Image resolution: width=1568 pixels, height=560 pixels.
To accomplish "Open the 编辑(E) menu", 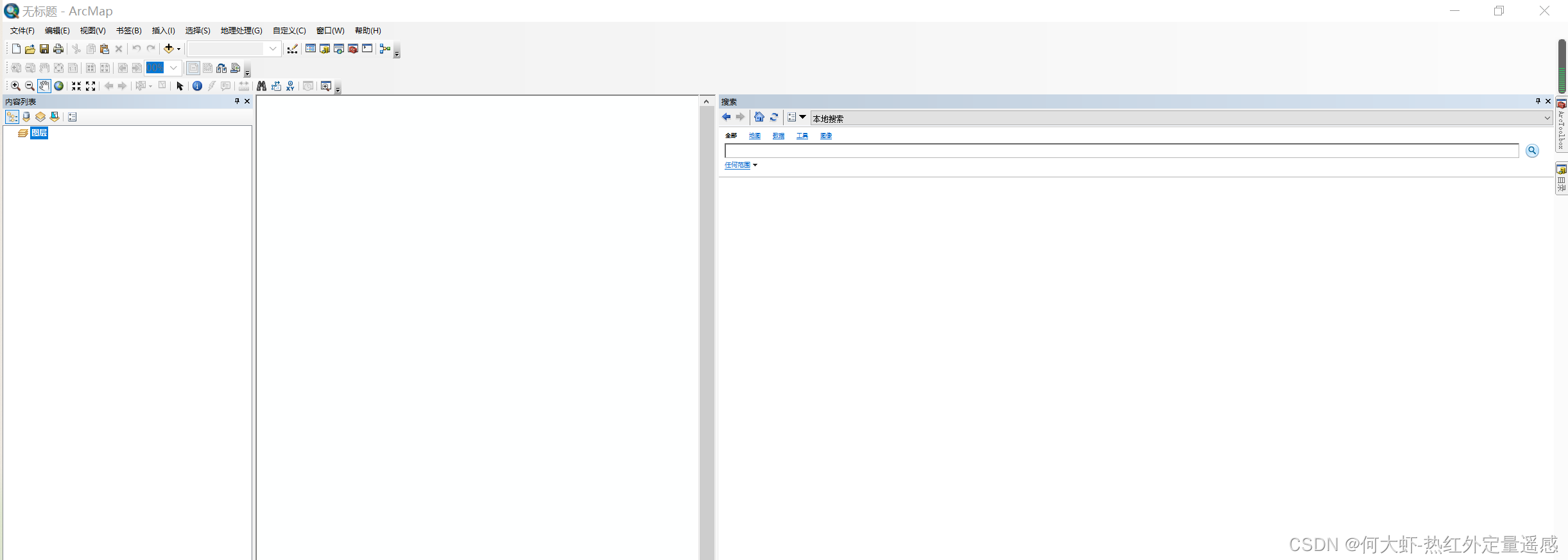I will 57,31.
